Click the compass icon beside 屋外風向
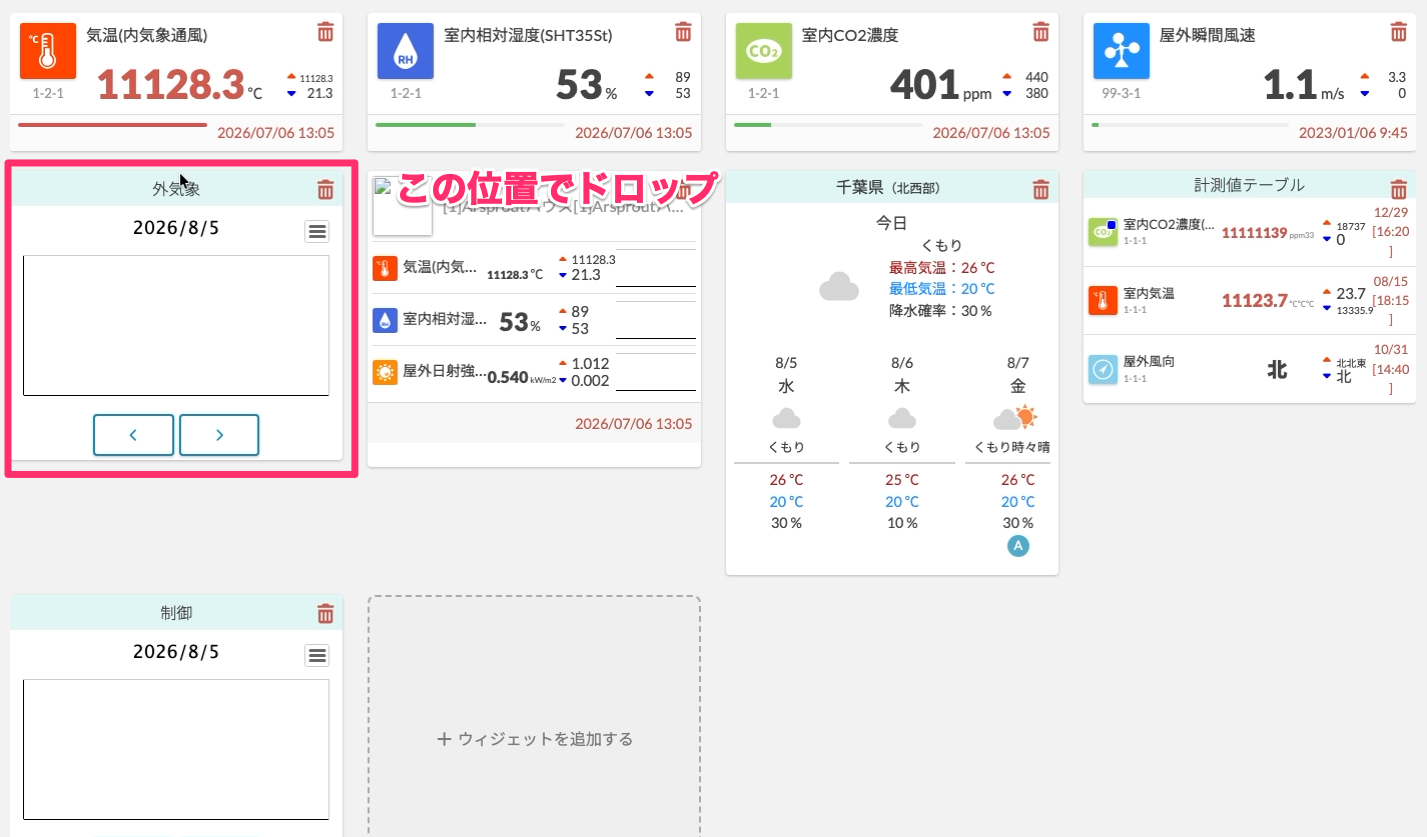 point(1102,370)
